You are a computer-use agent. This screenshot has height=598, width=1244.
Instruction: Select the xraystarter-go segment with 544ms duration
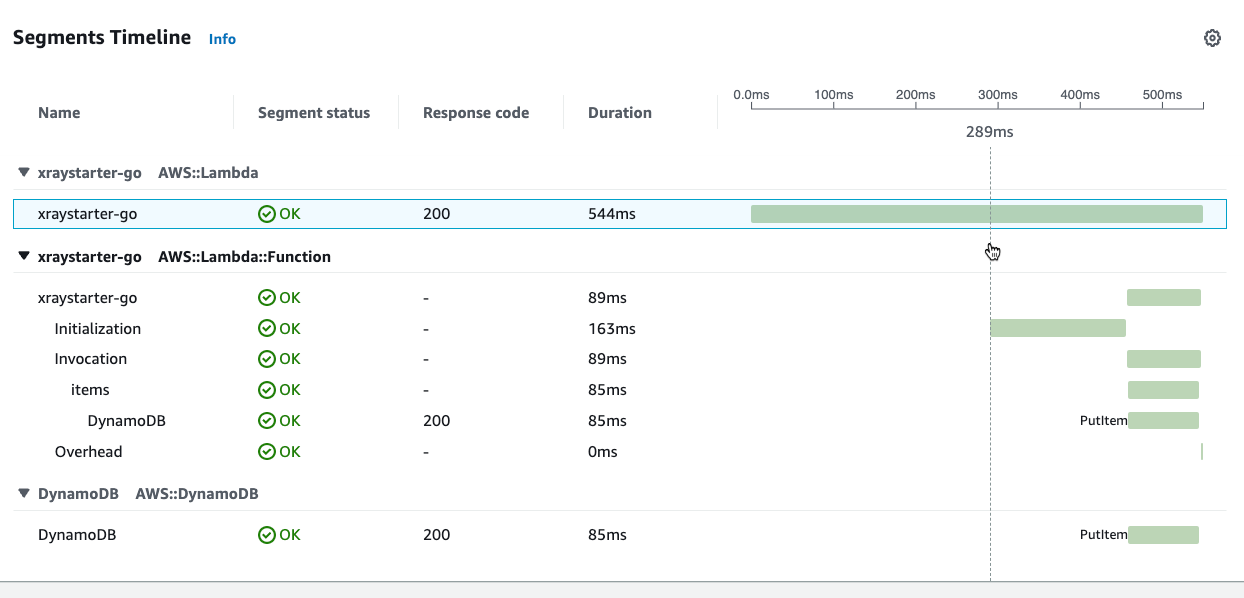(87, 213)
